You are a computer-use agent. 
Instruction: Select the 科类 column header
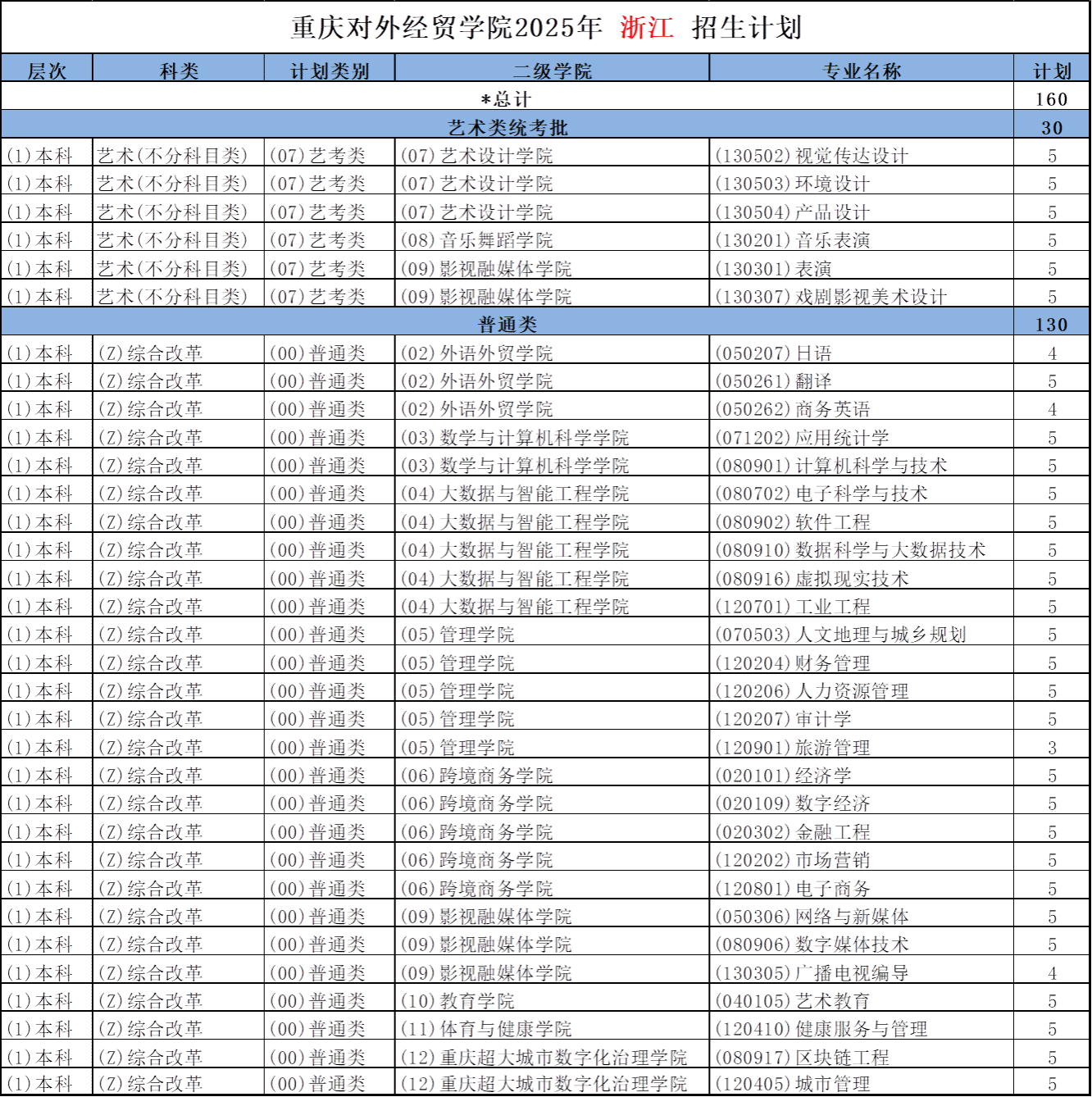(179, 71)
